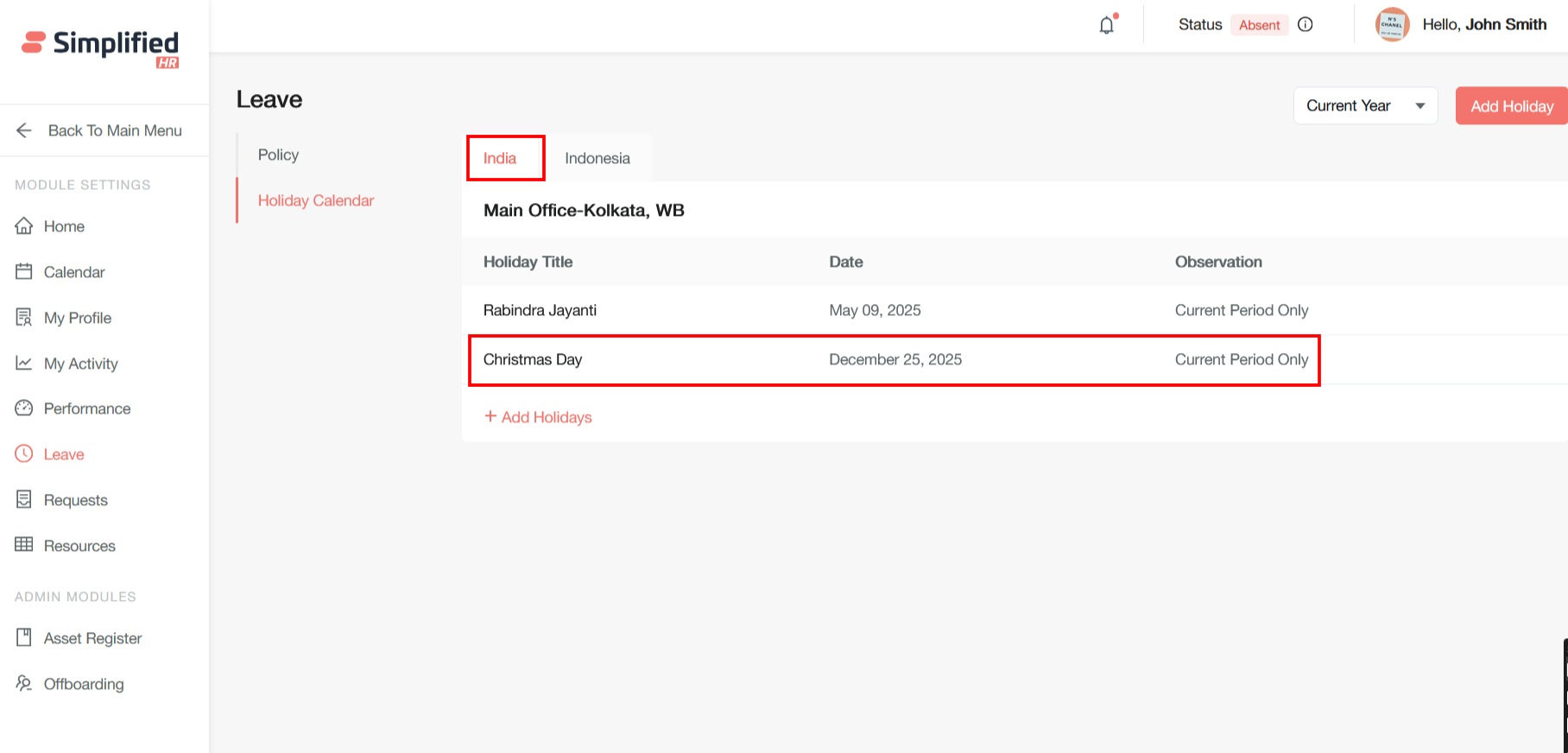This screenshot has height=753, width=1568.
Task: Click the notification bell icon
Action: pyautogui.click(x=1106, y=25)
